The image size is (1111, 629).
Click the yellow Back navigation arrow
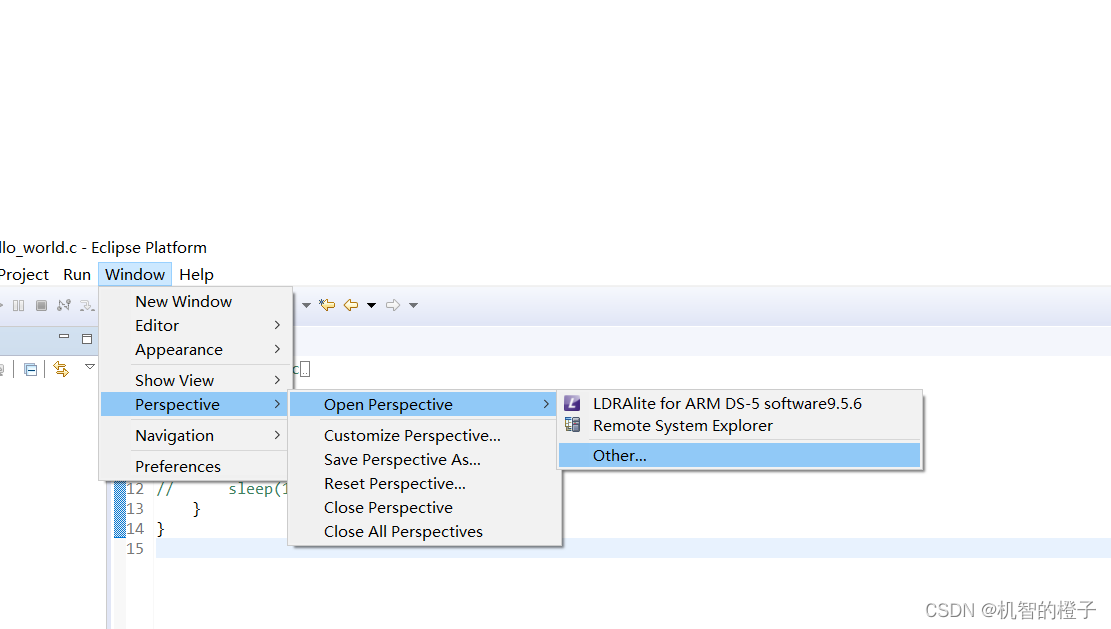(x=351, y=305)
